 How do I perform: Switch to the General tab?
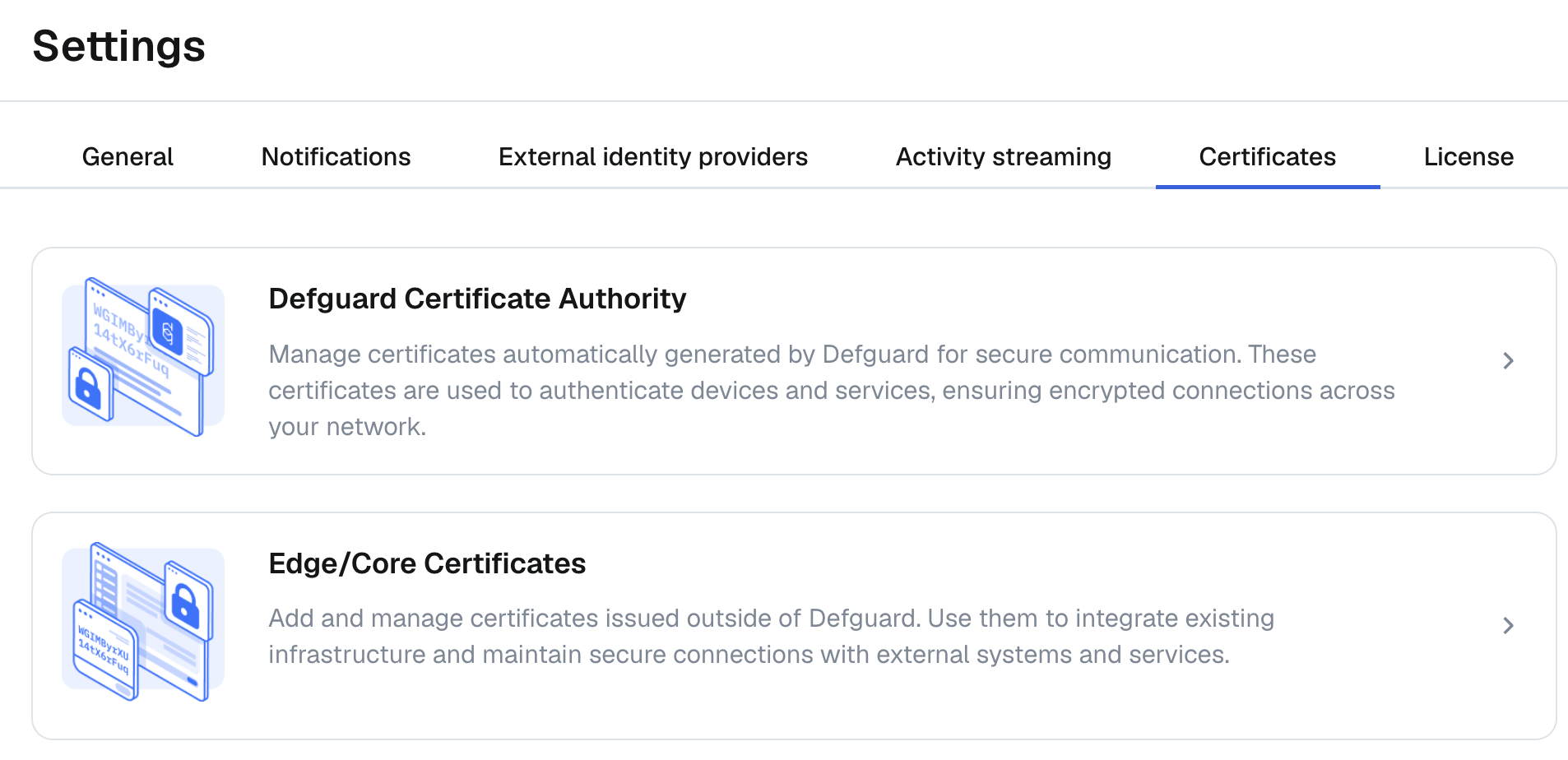(x=127, y=156)
